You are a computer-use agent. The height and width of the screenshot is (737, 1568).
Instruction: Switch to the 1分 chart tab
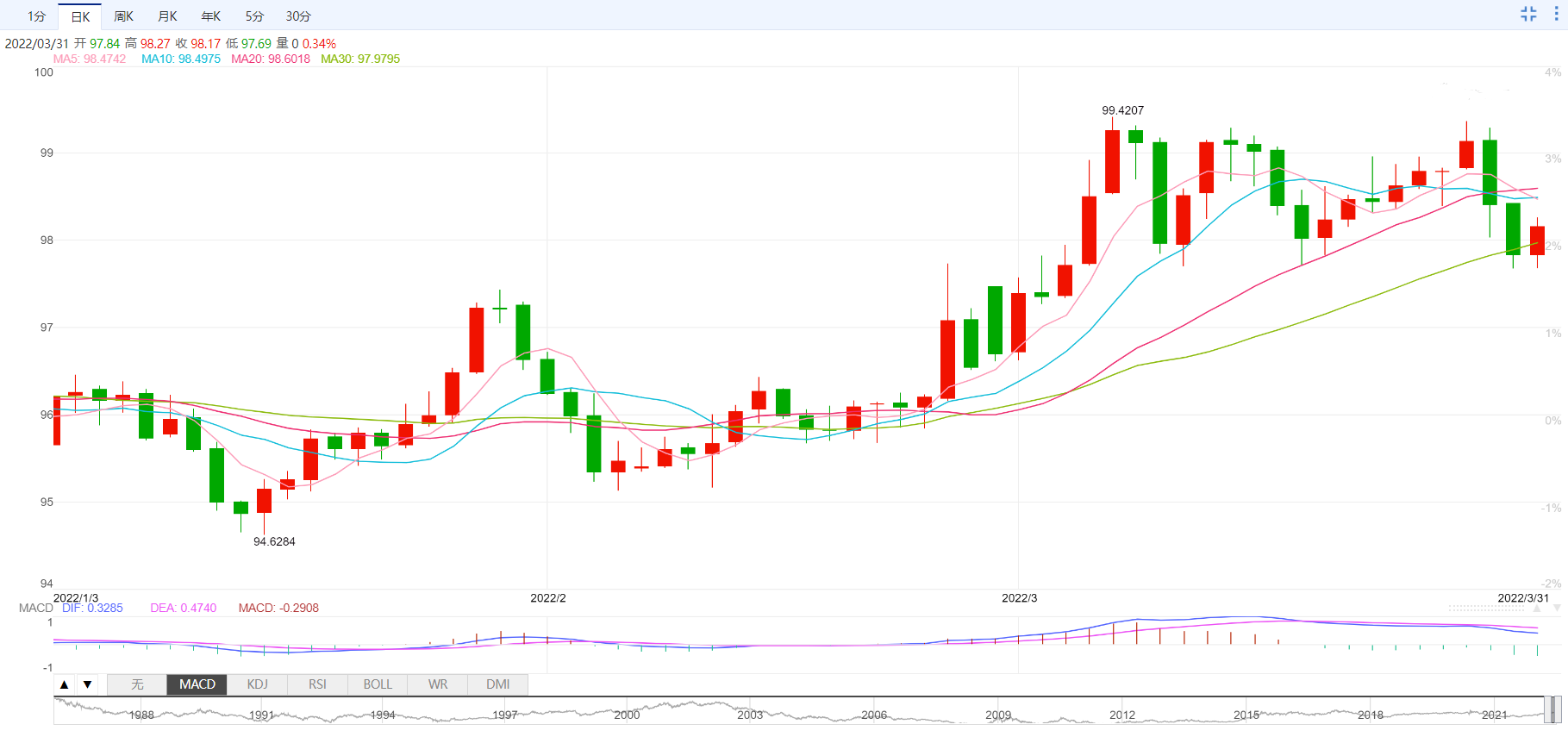click(36, 16)
